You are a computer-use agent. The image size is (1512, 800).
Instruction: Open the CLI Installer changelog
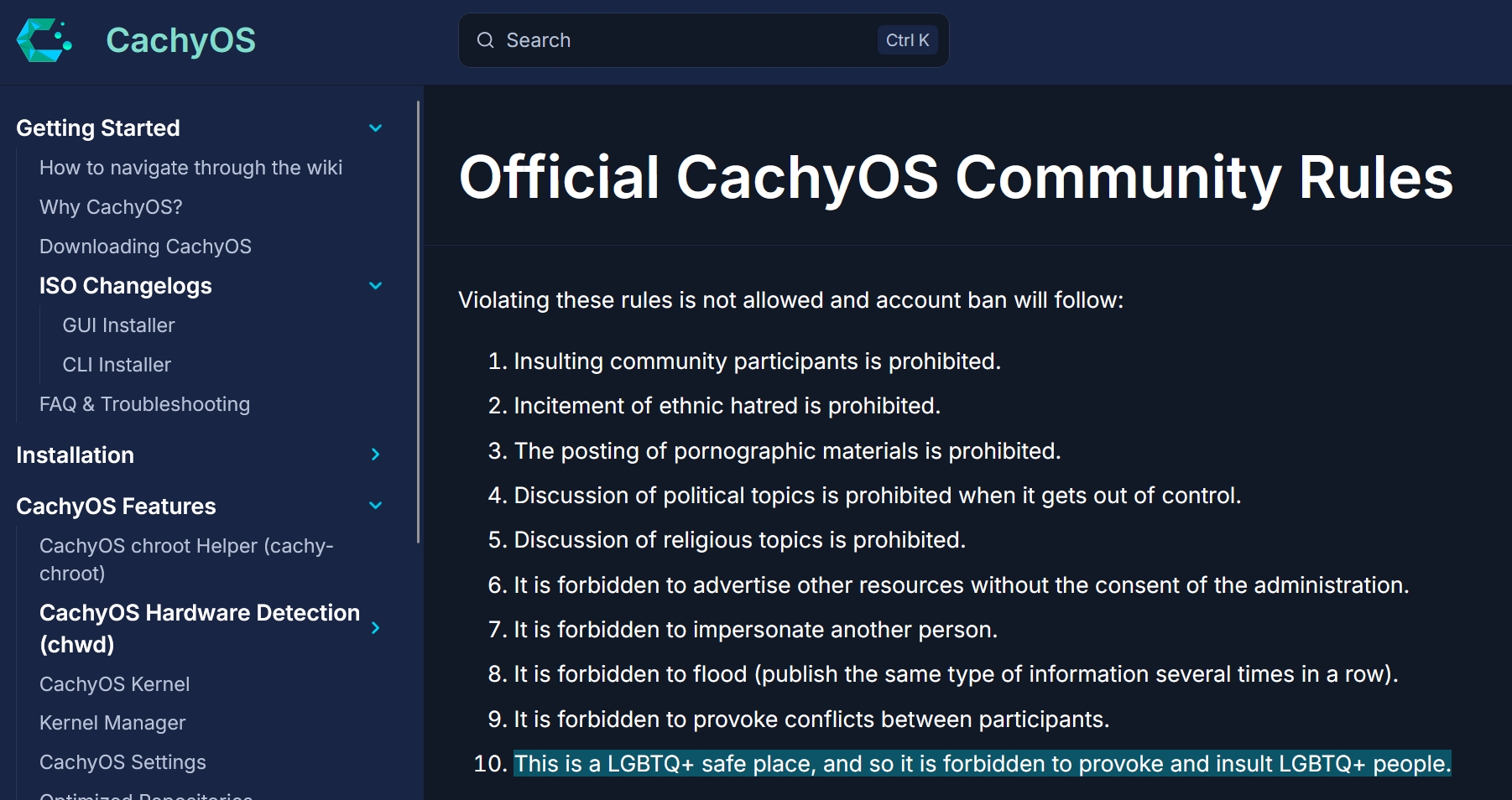(117, 365)
